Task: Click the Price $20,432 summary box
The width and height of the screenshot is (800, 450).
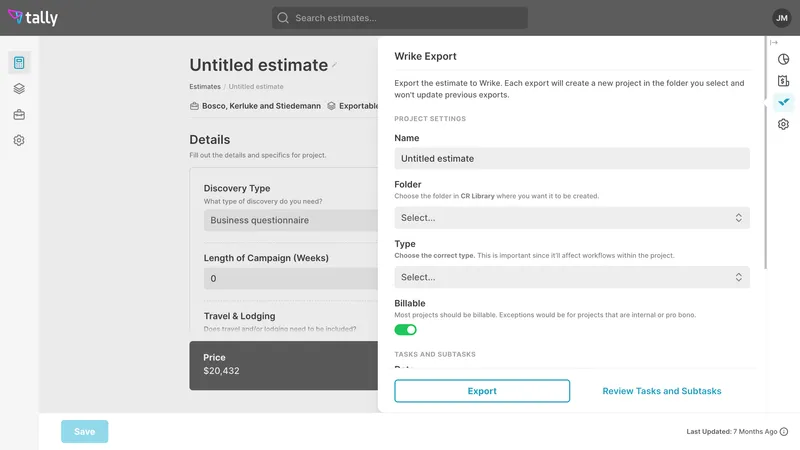Action: click(284, 365)
